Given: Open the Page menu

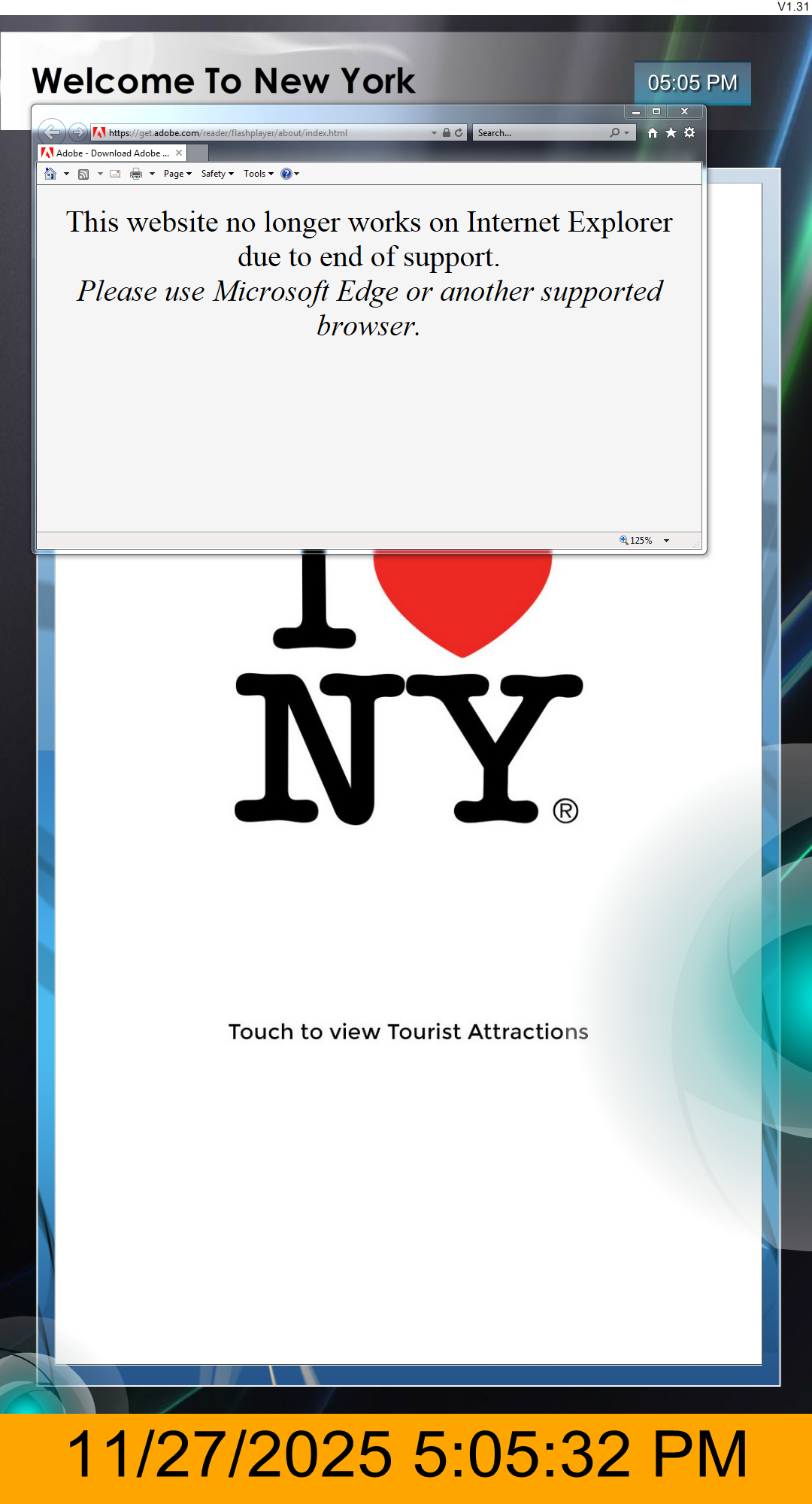Looking at the screenshot, I should pyautogui.click(x=177, y=174).
